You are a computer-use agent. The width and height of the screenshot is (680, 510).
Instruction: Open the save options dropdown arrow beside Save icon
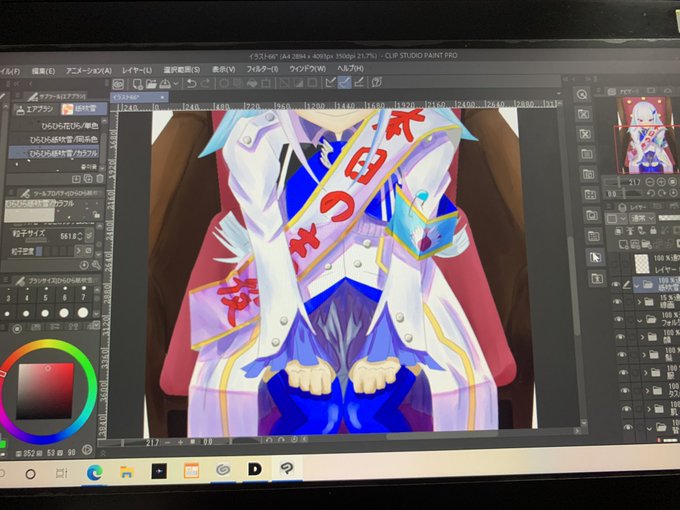click(x=176, y=83)
